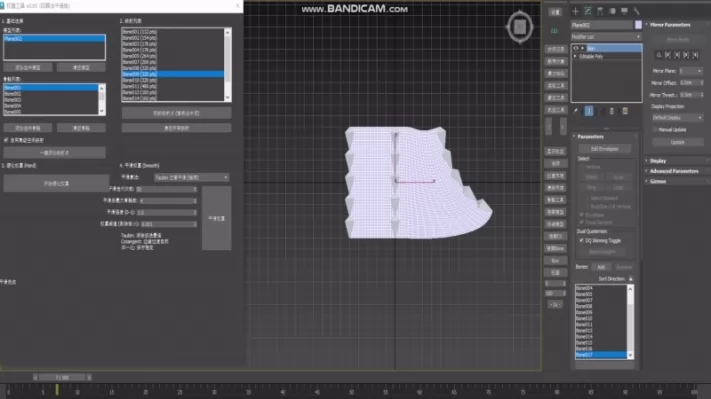Open the Utilities wrench icon
Image resolution: width=711 pixels, height=399 pixels.
[x=637, y=11]
